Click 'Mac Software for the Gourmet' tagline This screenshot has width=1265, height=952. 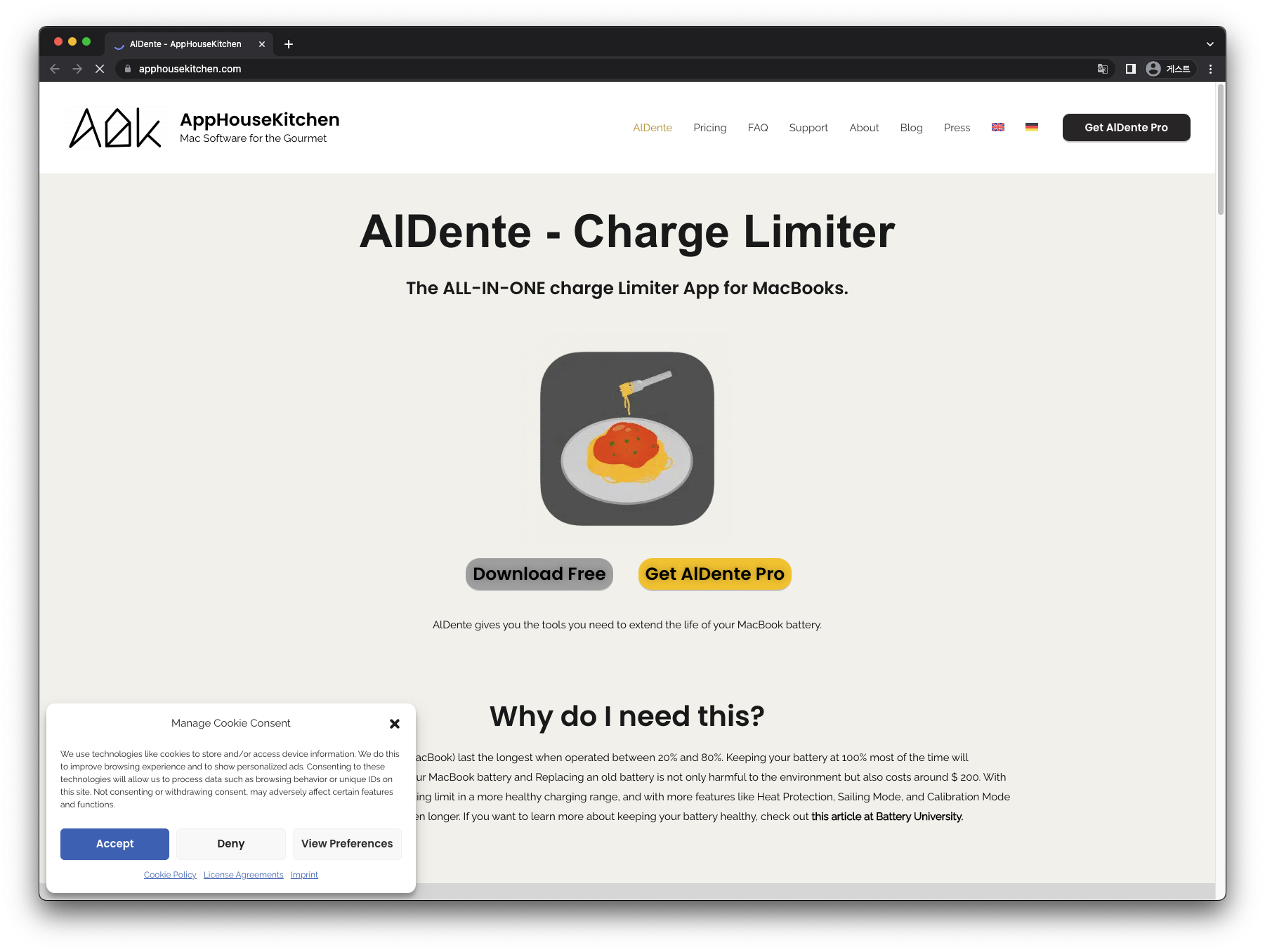253,138
